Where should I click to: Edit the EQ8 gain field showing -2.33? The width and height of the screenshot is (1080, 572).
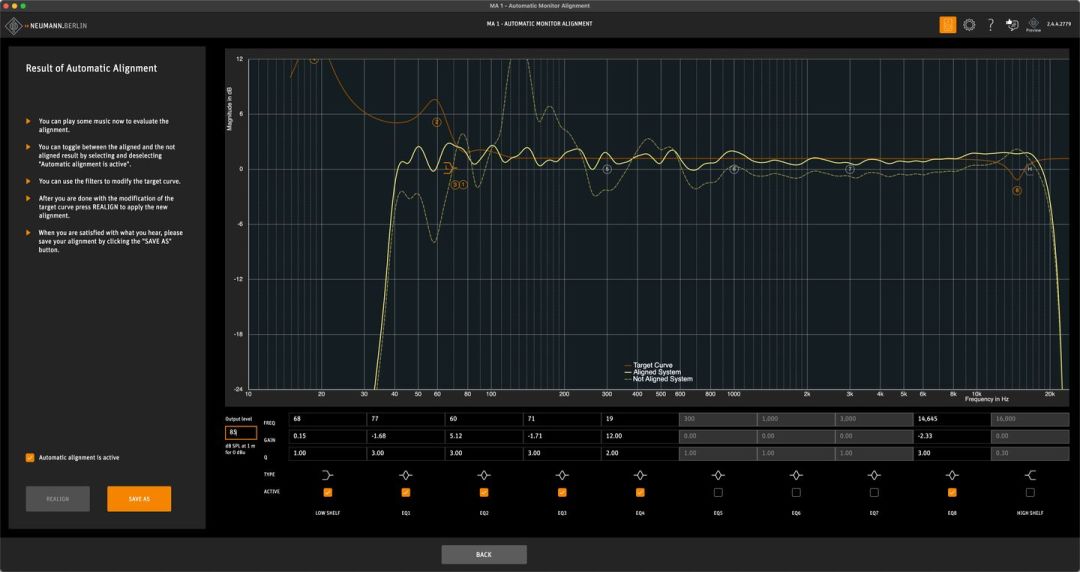pos(952,436)
